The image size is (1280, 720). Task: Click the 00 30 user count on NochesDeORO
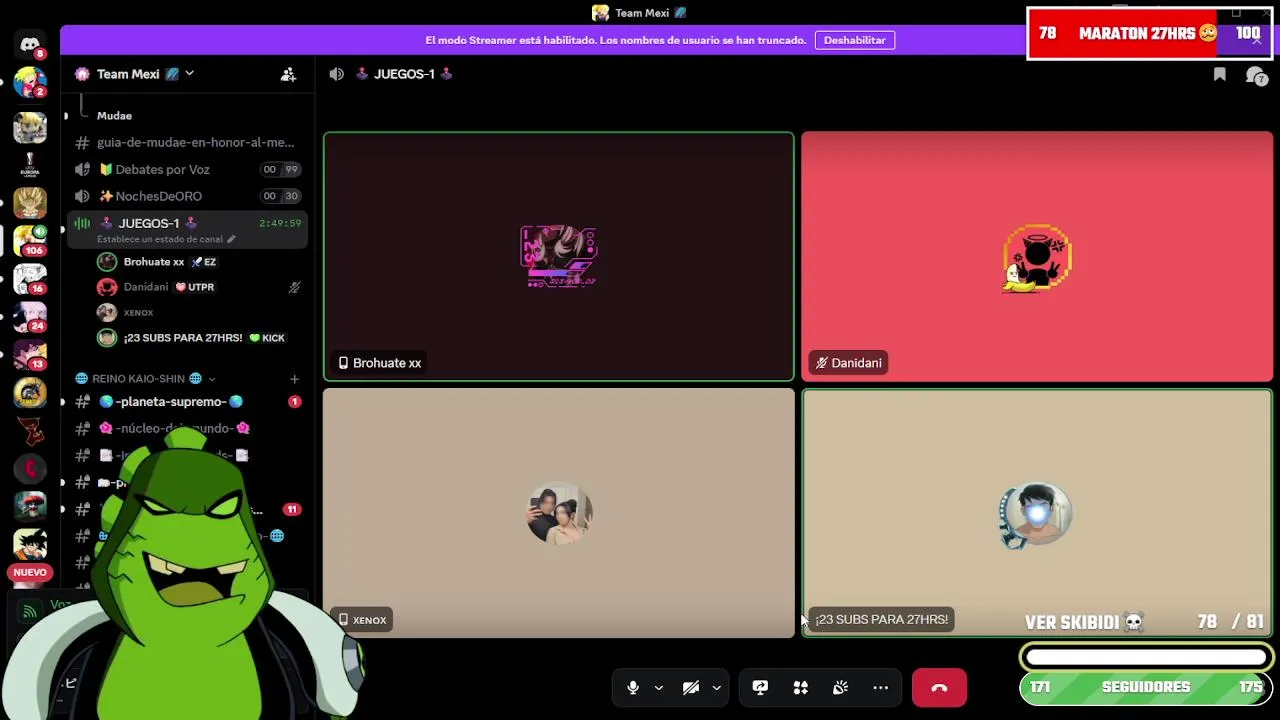[280, 196]
